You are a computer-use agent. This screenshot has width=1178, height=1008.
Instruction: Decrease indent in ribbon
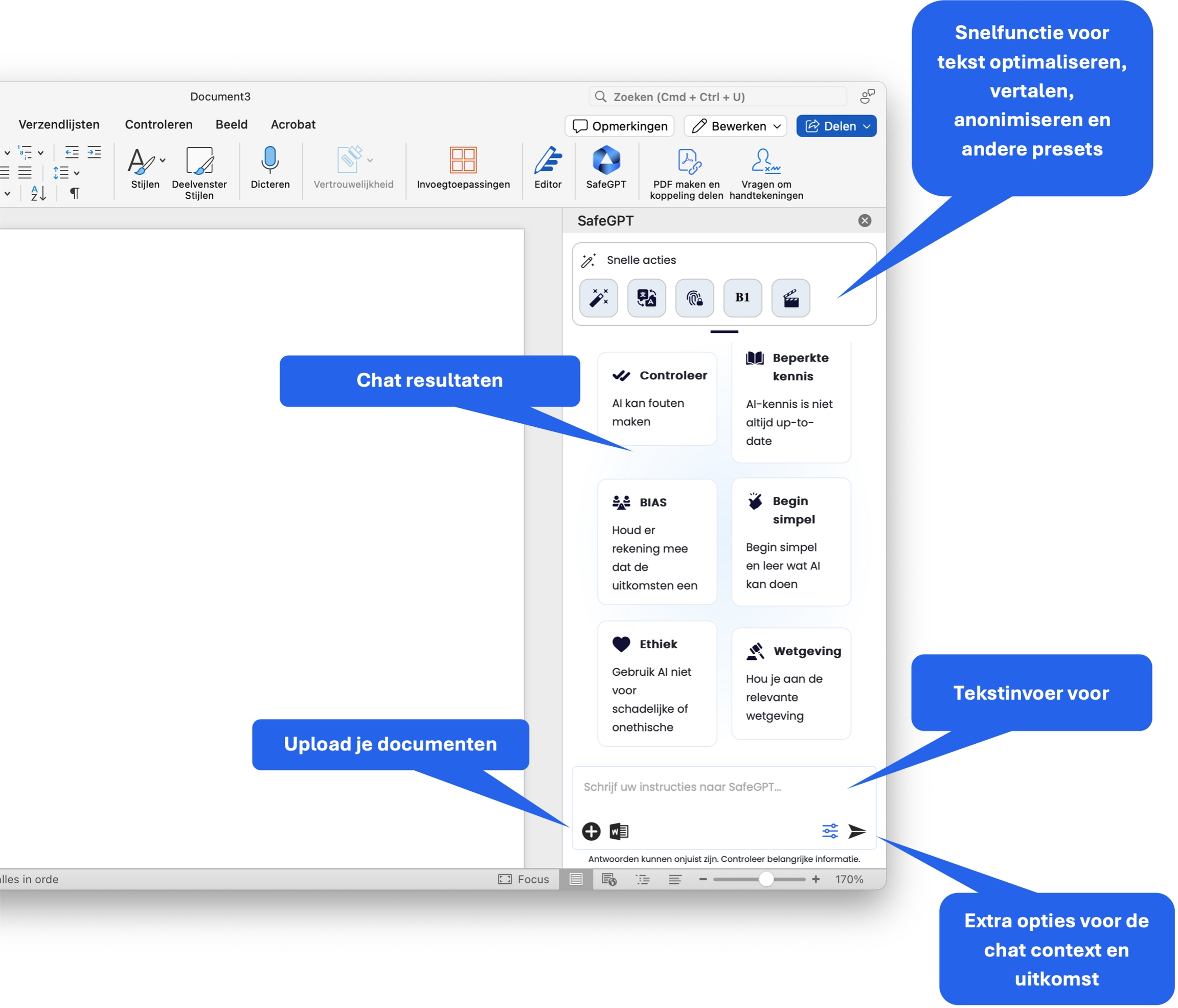click(72, 152)
